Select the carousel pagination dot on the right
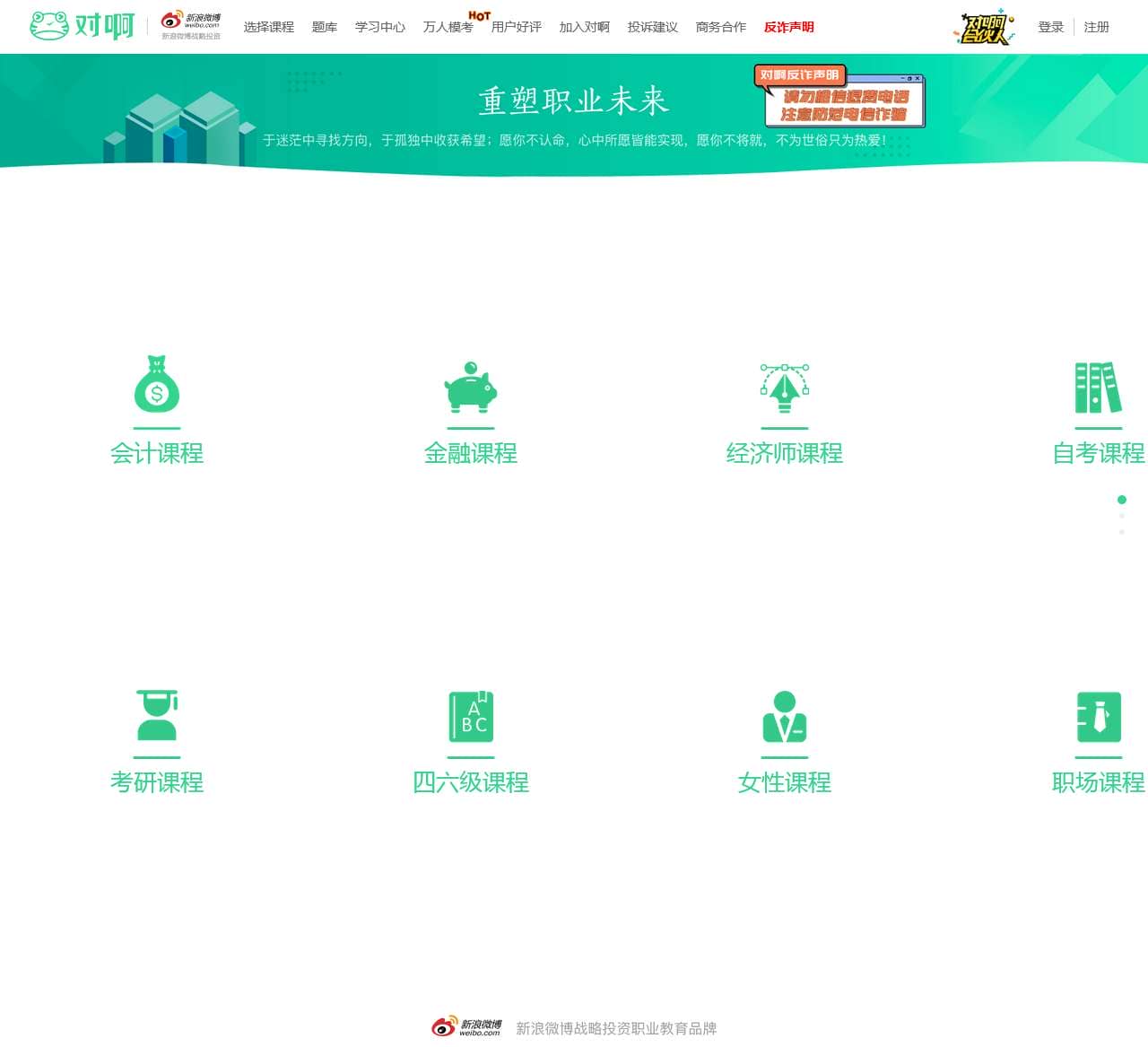Image resolution: width=1148 pixels, height=1047 pixels. pos(1122,499)
